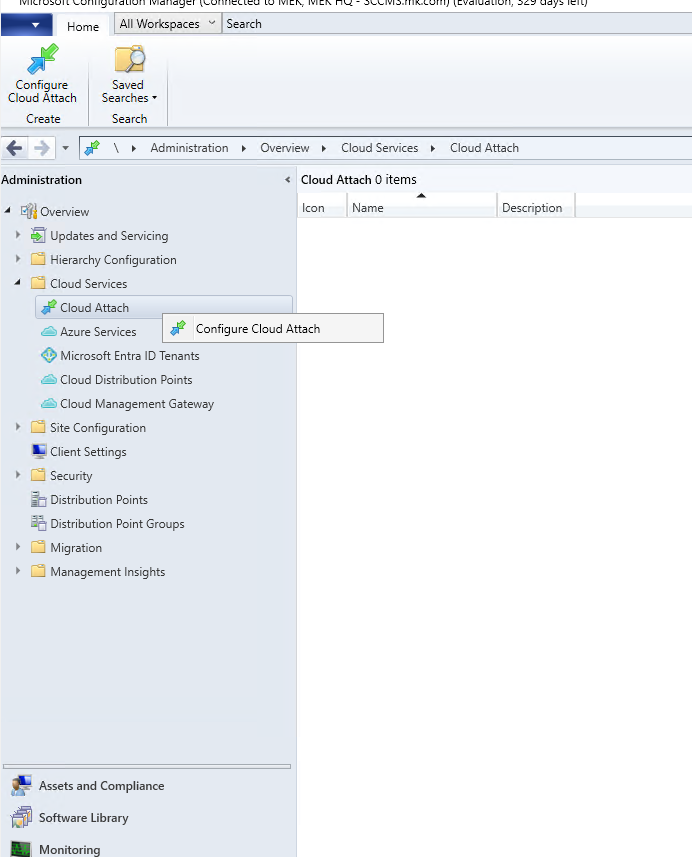Choose Configure Cloud Attach from context menu
Image resolution: width=692 pixels, height=857 pixels.
[x=257, y=329]
